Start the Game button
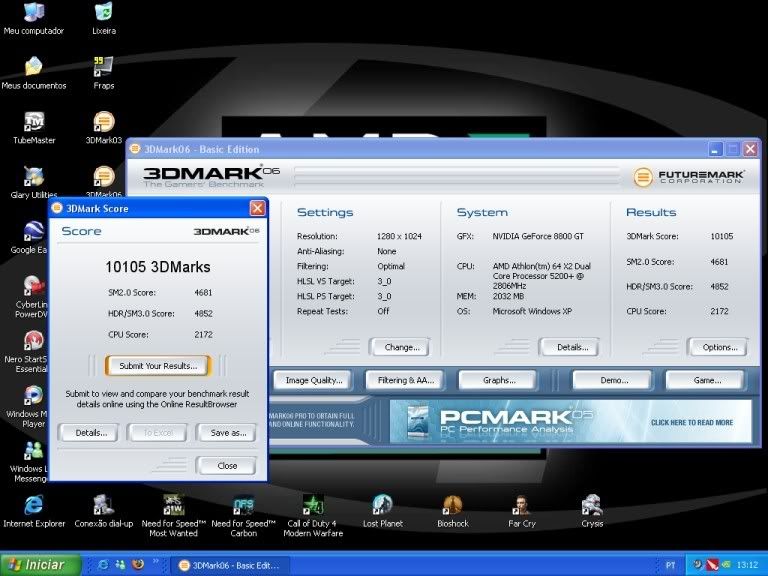 [706, 380]
